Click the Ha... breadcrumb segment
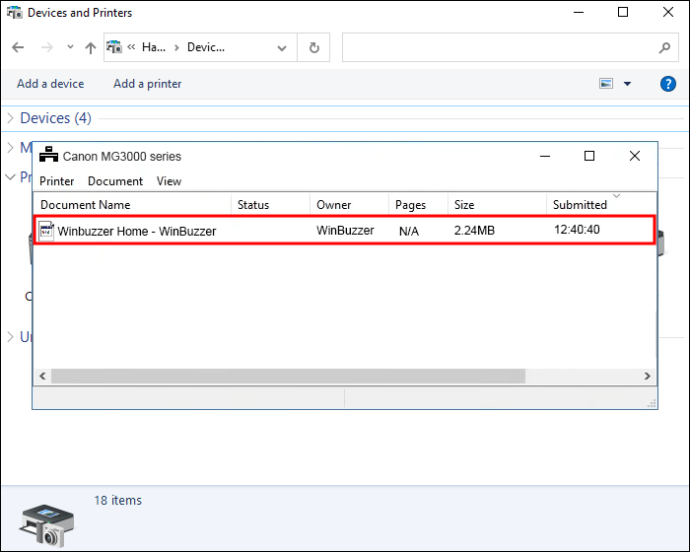 click(x=154, y=47)
